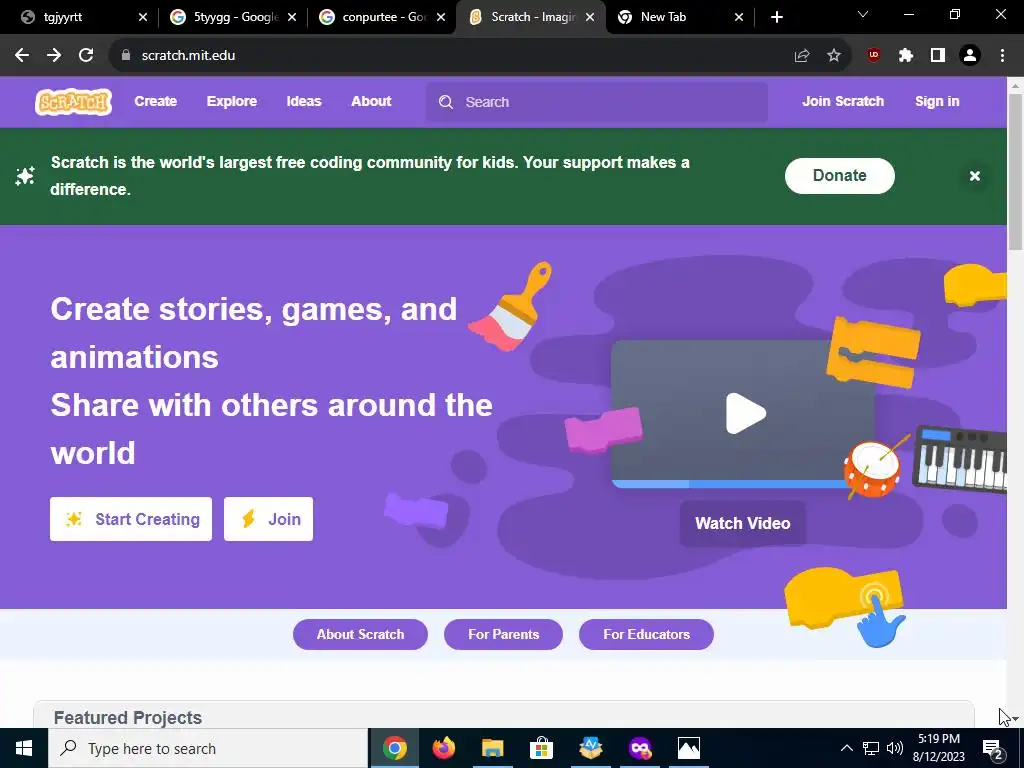
Task: Click the Start Creating button
Action: tap(131, 519)
